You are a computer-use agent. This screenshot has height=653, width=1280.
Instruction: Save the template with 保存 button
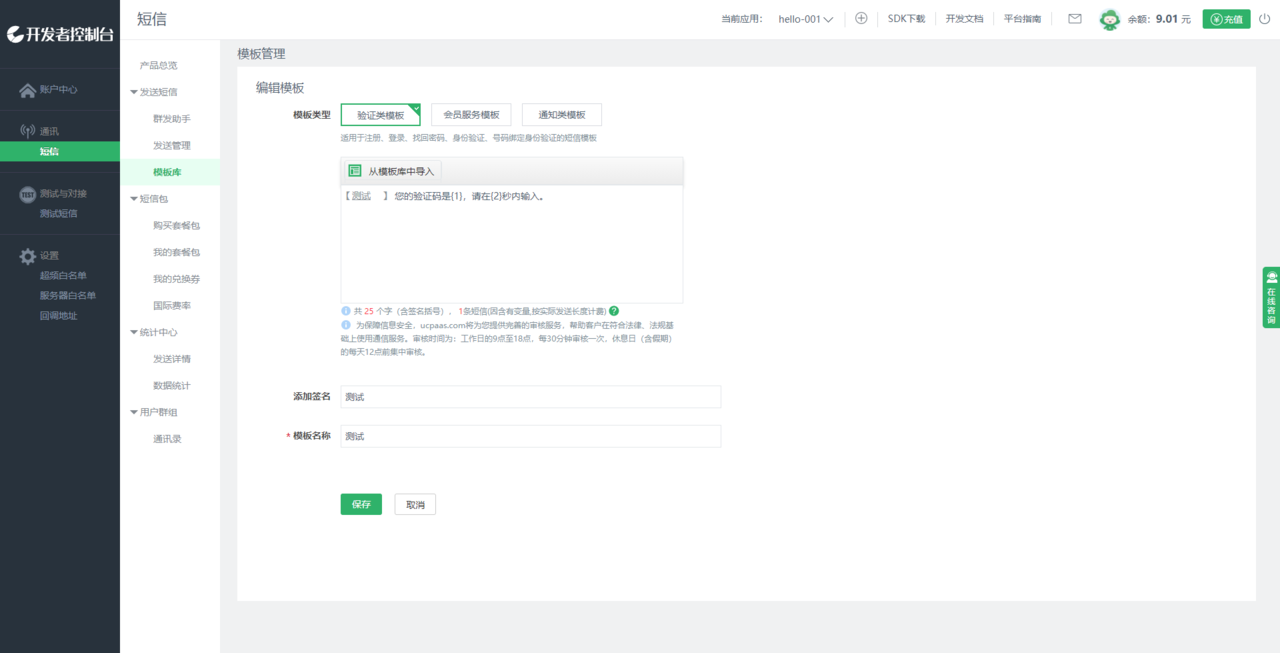tap(361, 504)
